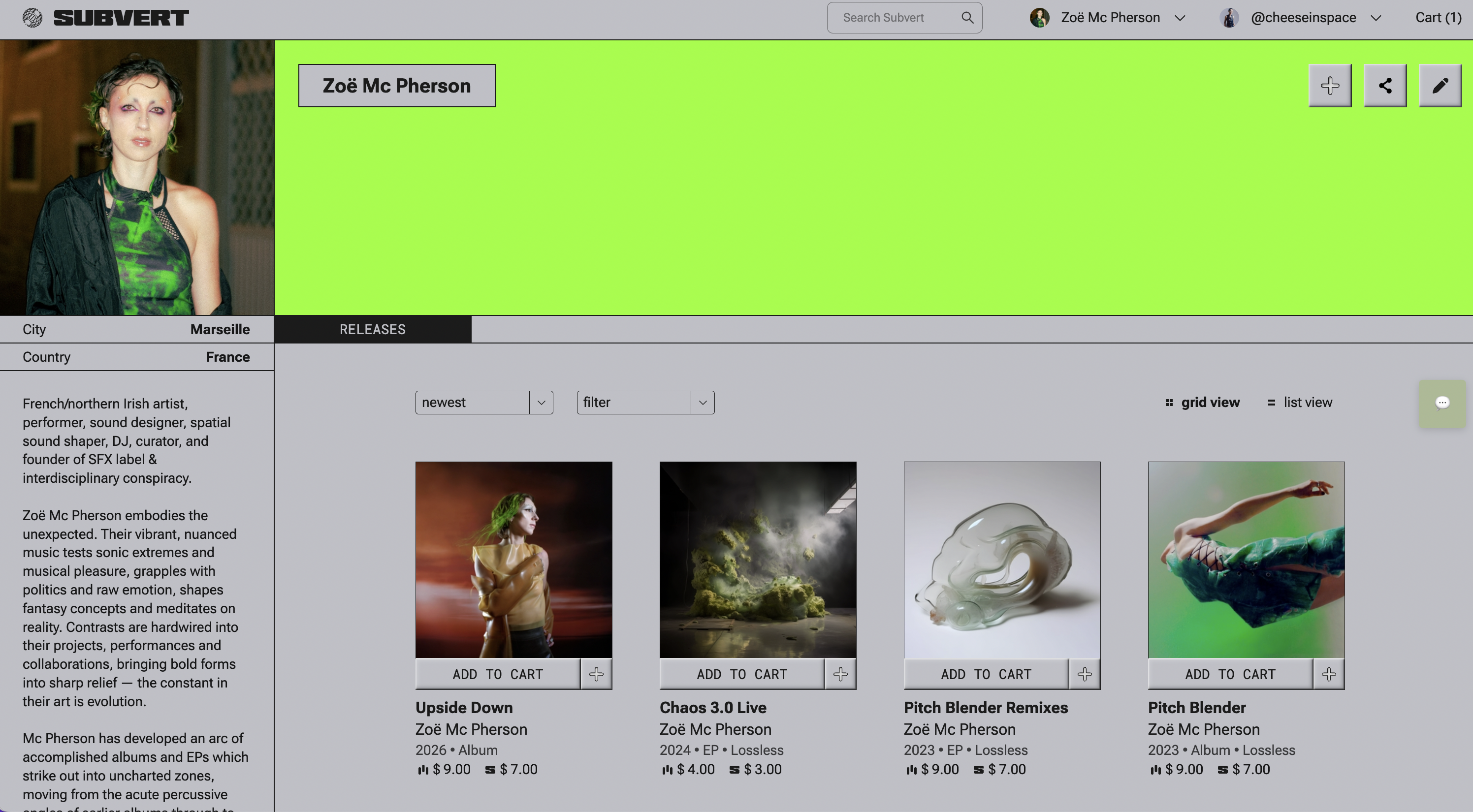Click the Subvert logo icon
The image size is (1473, 812).
(x=32, y=18)
